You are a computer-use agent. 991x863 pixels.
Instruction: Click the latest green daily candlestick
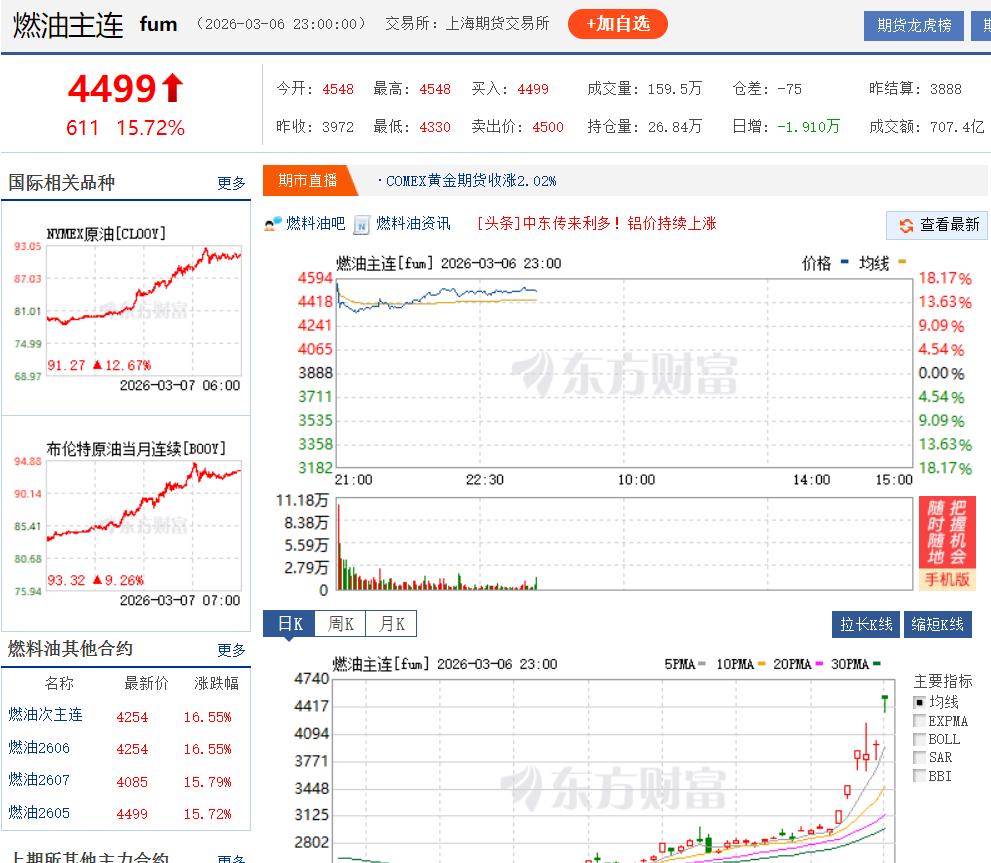coord(885,702)
